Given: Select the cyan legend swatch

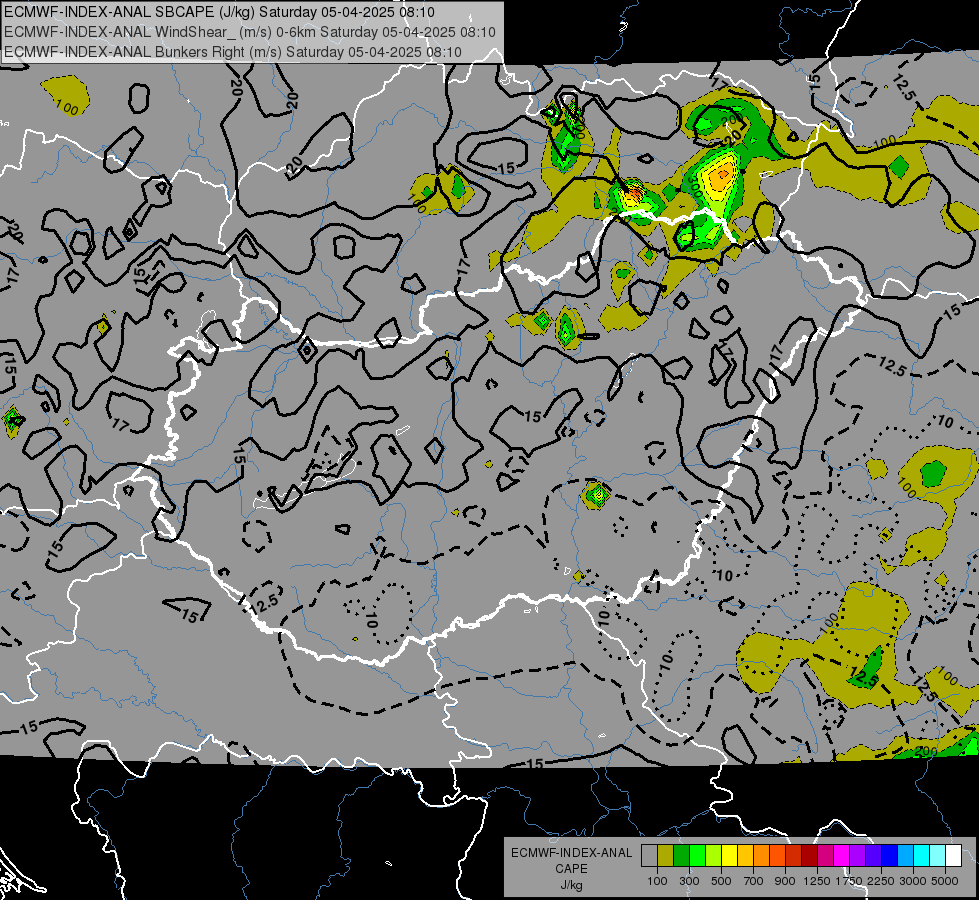Looking at the screenshot, I should pyautogui.click(x=922, y=856).
